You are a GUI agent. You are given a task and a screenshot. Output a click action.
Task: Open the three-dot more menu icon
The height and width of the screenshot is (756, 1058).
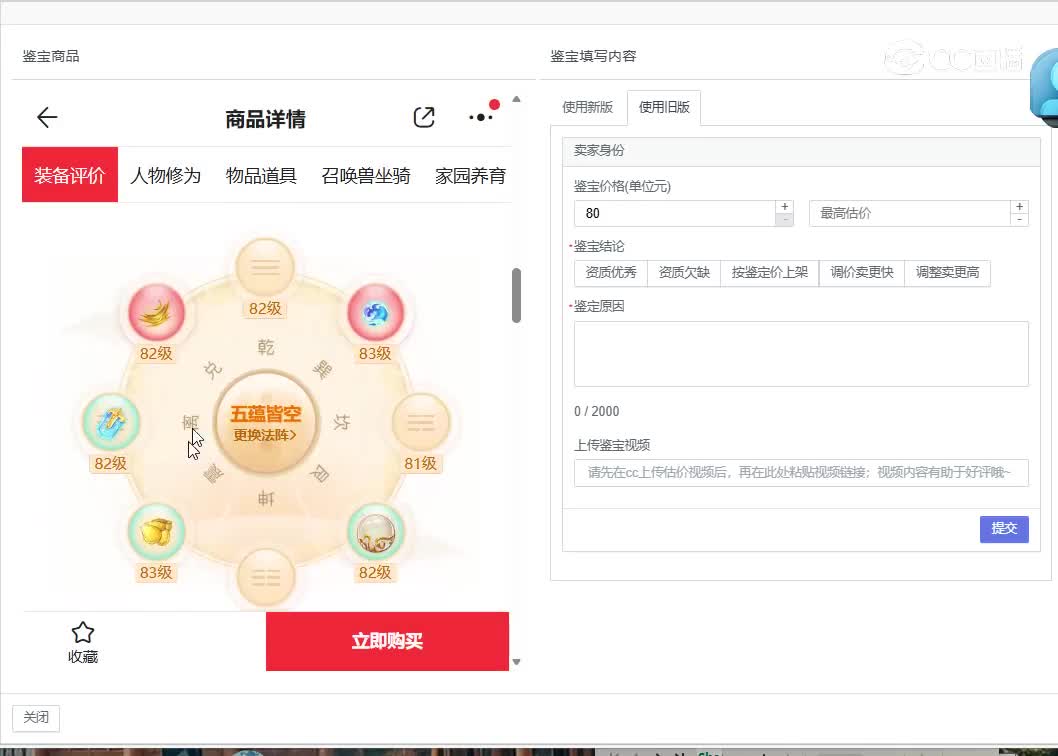(x=480, y=117)
